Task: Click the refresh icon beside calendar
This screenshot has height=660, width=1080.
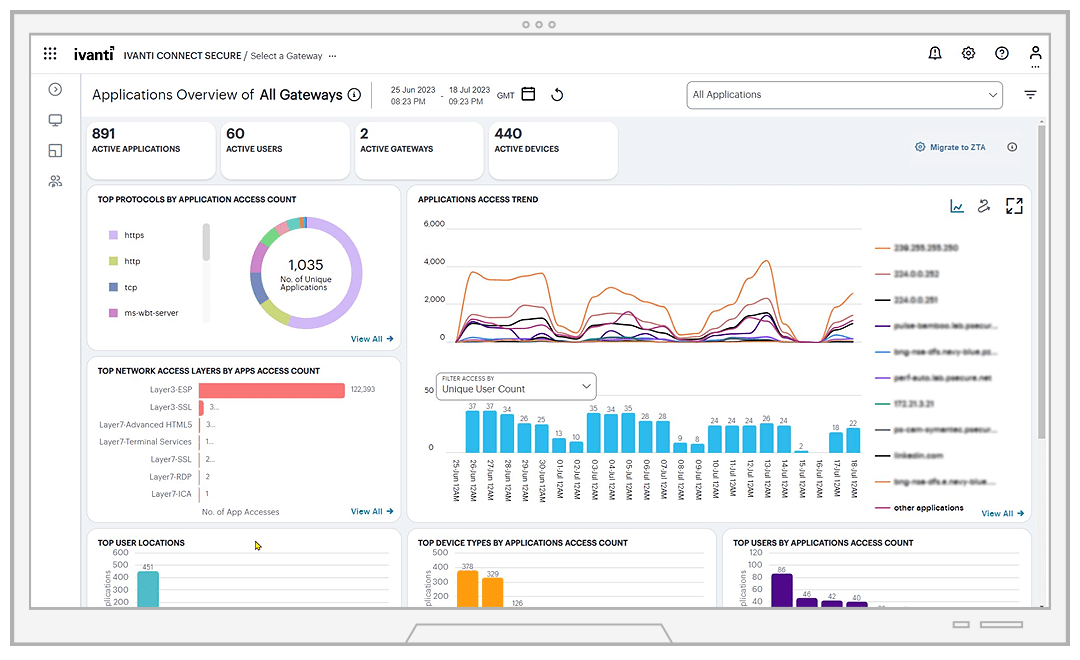Action: [x=557, y=95]
